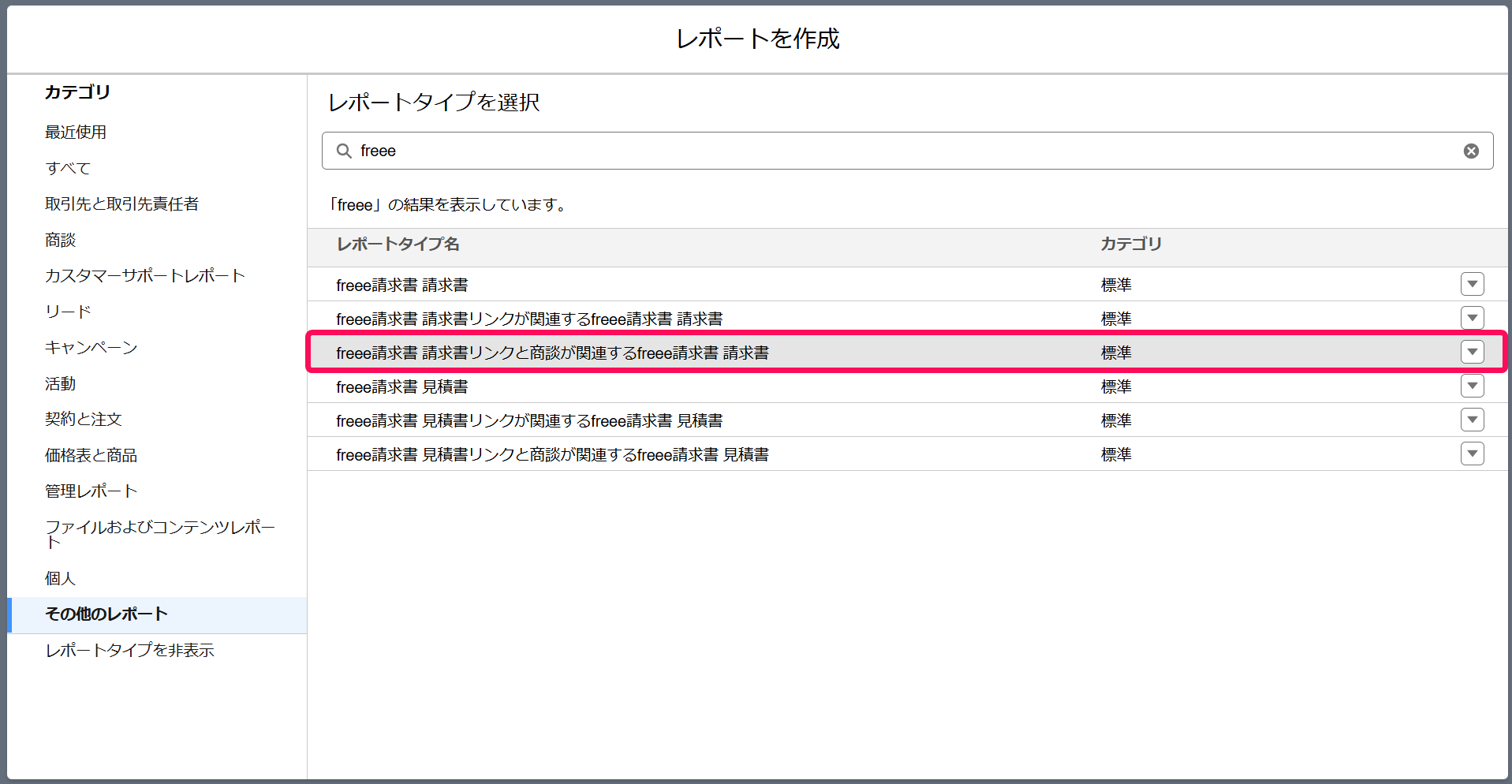Select 最近使用 category
The width and height of the screenshot is (1512, 784).
(x=76, y=132)
